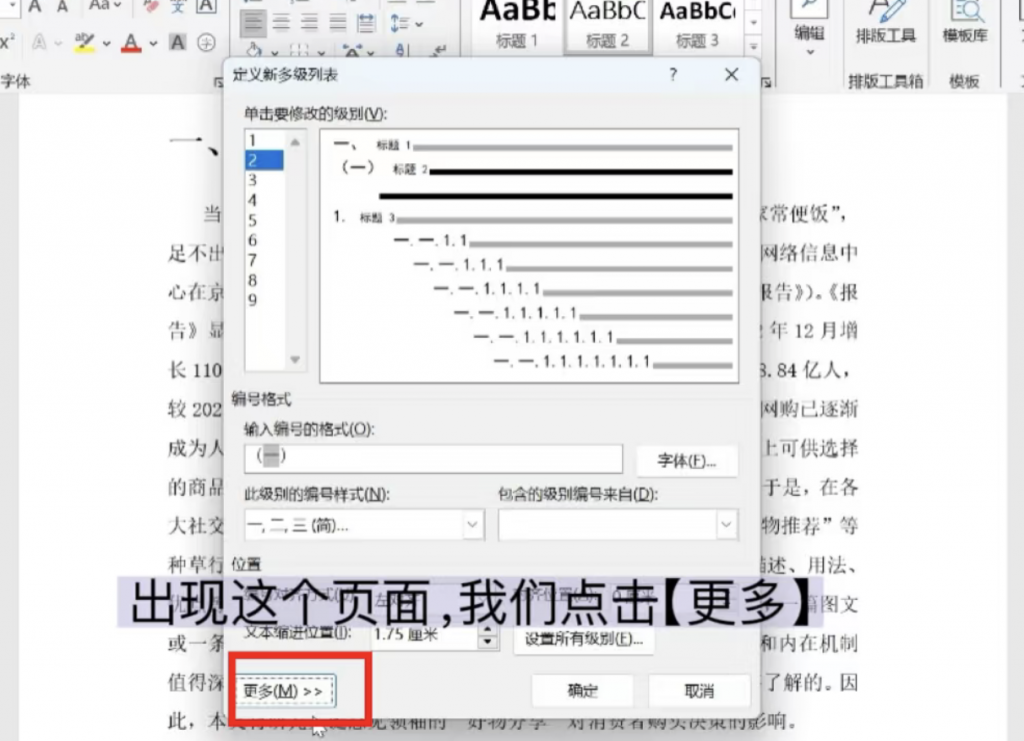Click the increase font size icon
This screenshot has width=1024, height=741.
point(35,7)
